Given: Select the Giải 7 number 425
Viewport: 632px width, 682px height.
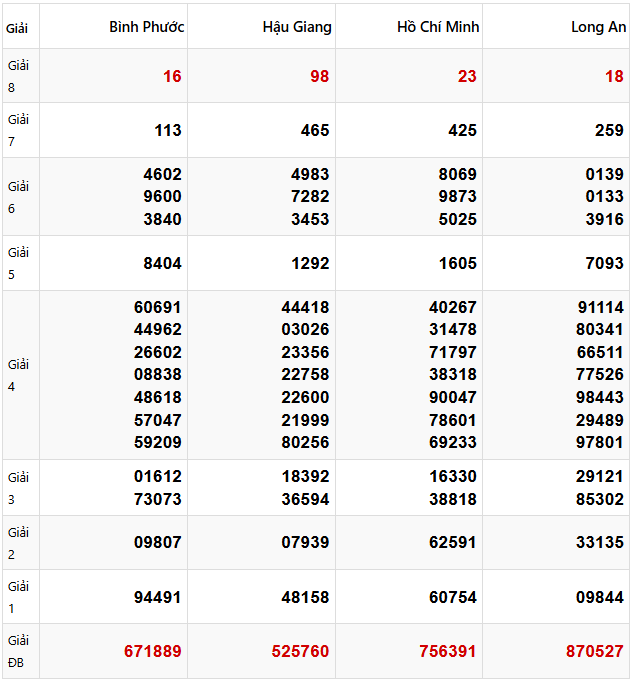Looking at the screenshot, I should tap(463, 130).
